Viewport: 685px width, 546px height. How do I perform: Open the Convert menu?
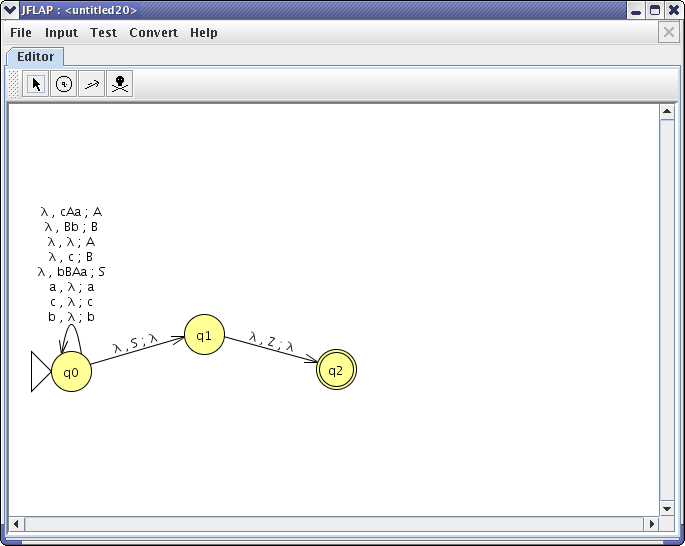(x=153, y=33)
